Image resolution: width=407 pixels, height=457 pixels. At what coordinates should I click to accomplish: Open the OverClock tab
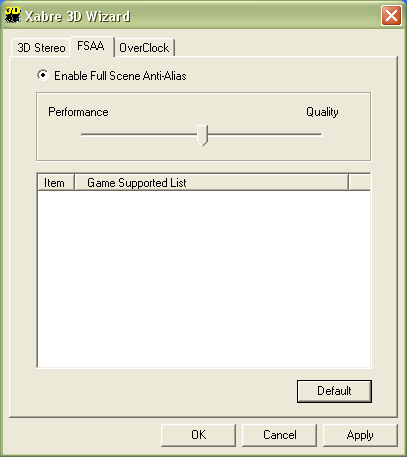(144, 48)
